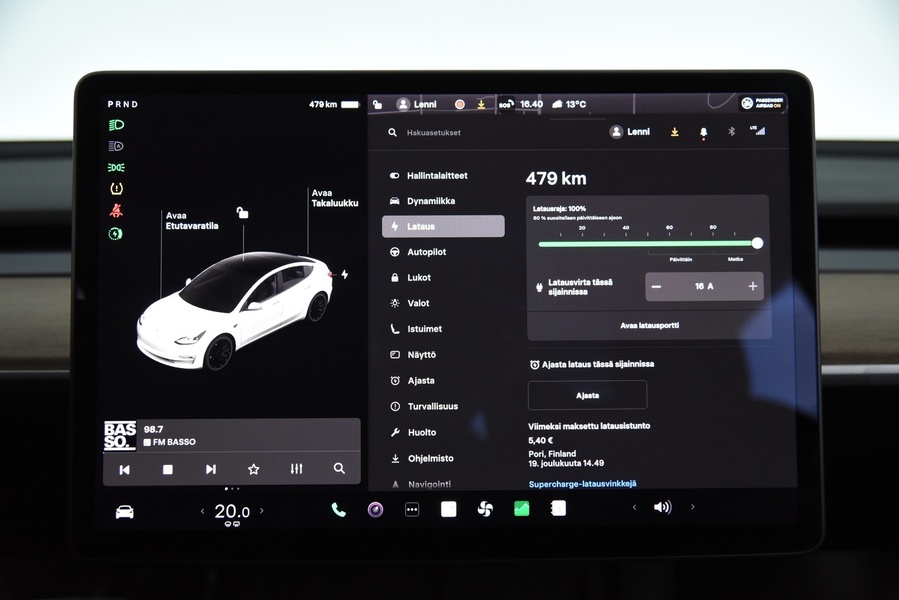Open the equalizer sliders in the media player
Screen dimensions: 899x600
tap(296, 468)
